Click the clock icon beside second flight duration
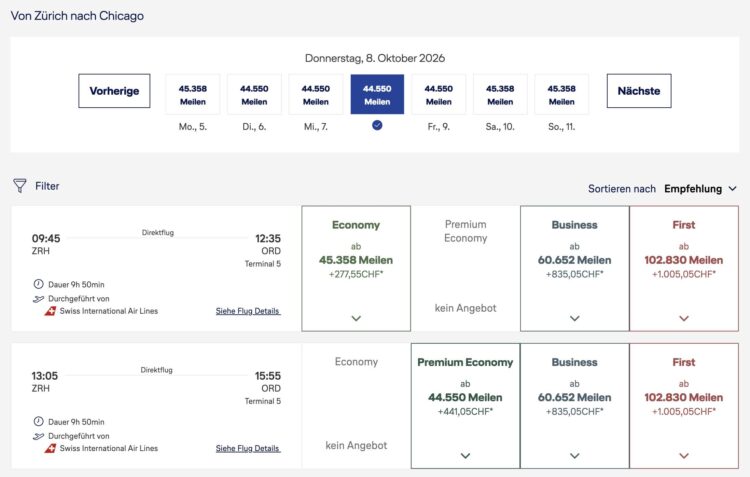Screen dimensions: 750x477 [x=38, y=422]
